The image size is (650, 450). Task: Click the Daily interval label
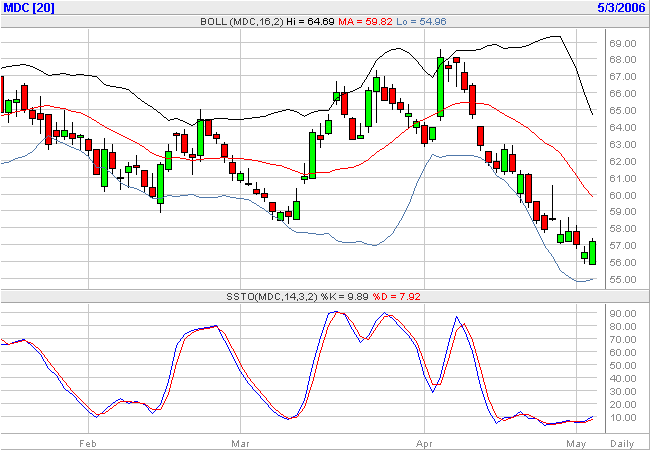[623, 444]
